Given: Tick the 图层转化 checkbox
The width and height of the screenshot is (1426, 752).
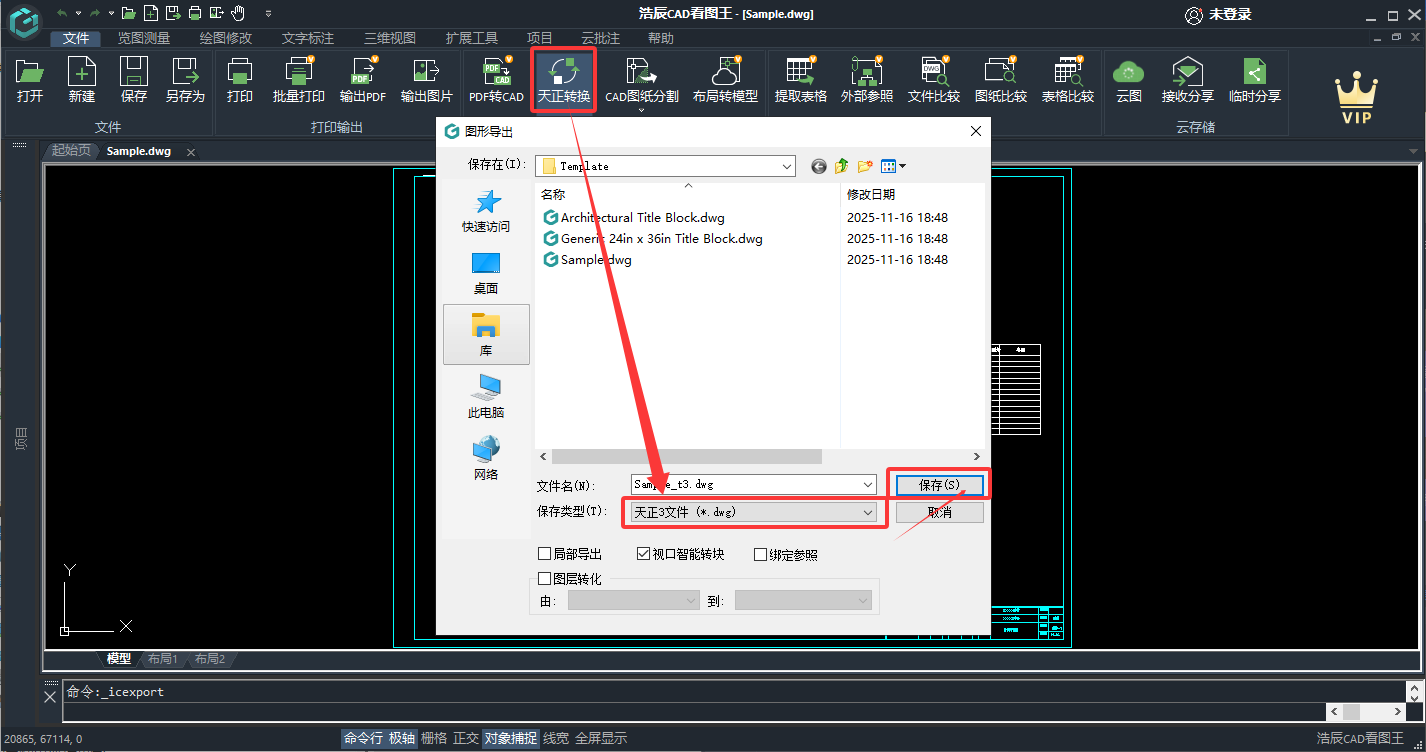Looking at the screenshot, I should click(545, 578).
